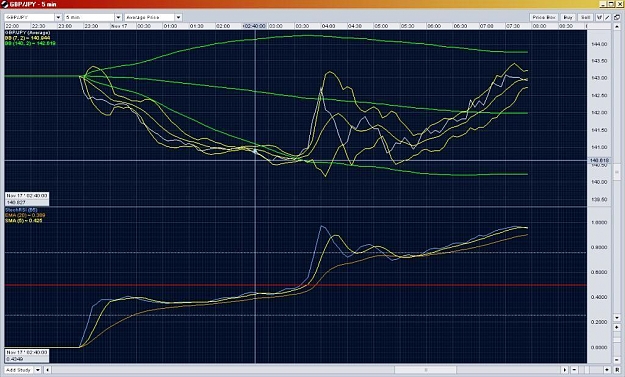
Task: Click the 5 min timeframe field
Action: 90,17
